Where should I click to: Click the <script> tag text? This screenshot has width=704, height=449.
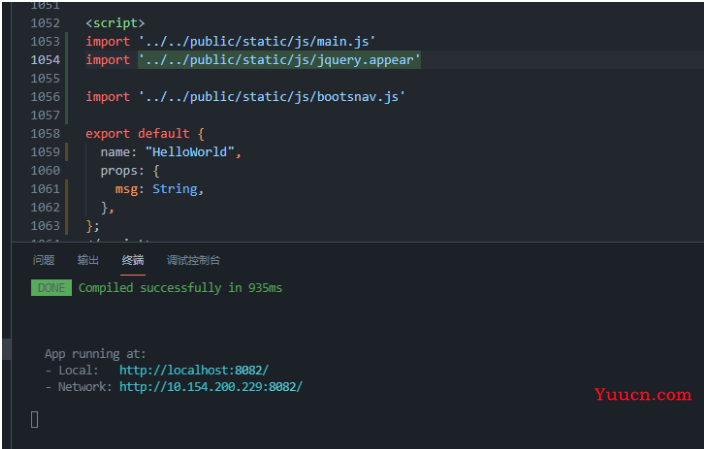pyautogui.click(x=115, y=23)
